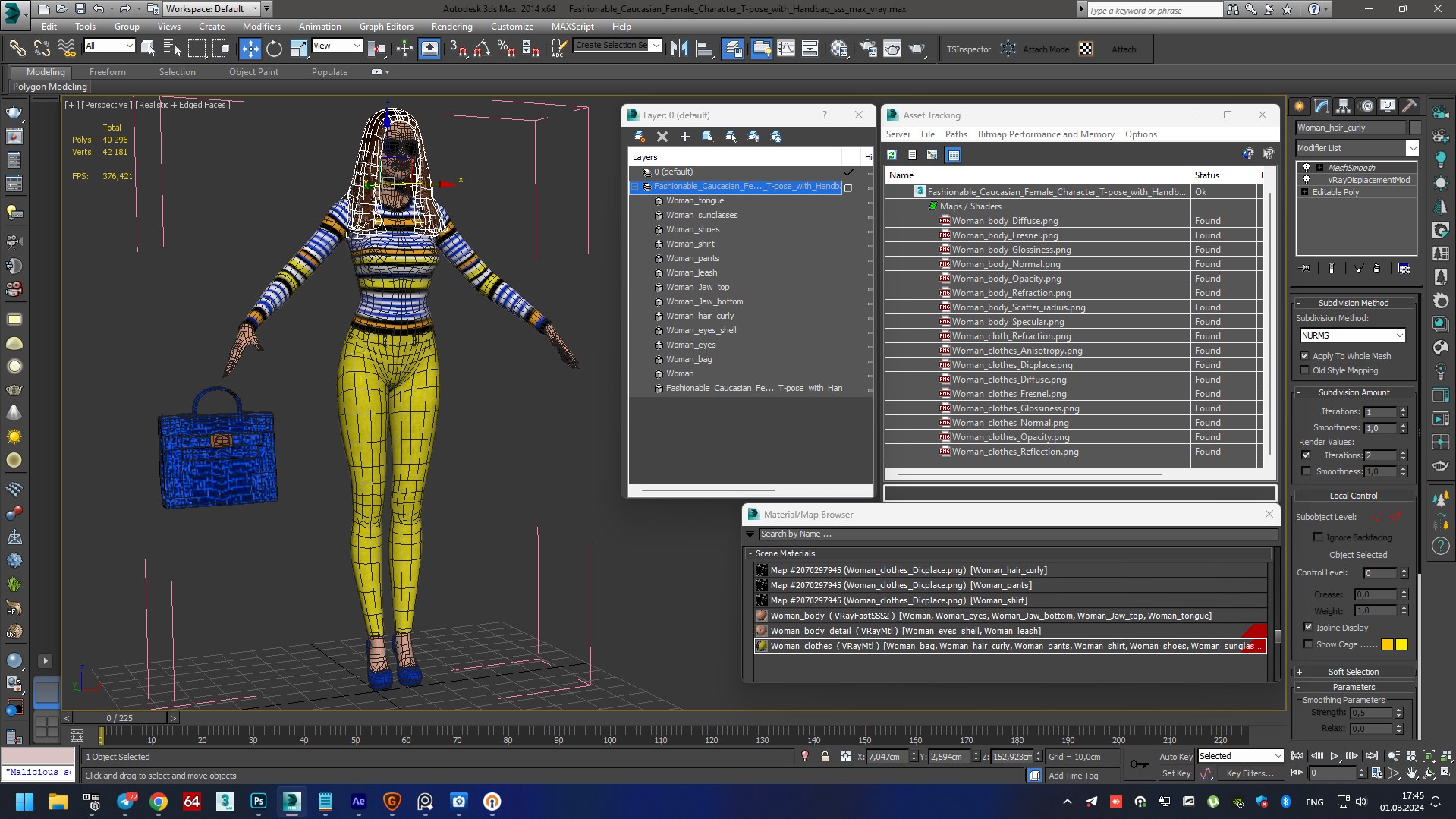This screenshot has height=819, width=1456.
Task: Create new layer with plus icon
Action: (685, 137)
